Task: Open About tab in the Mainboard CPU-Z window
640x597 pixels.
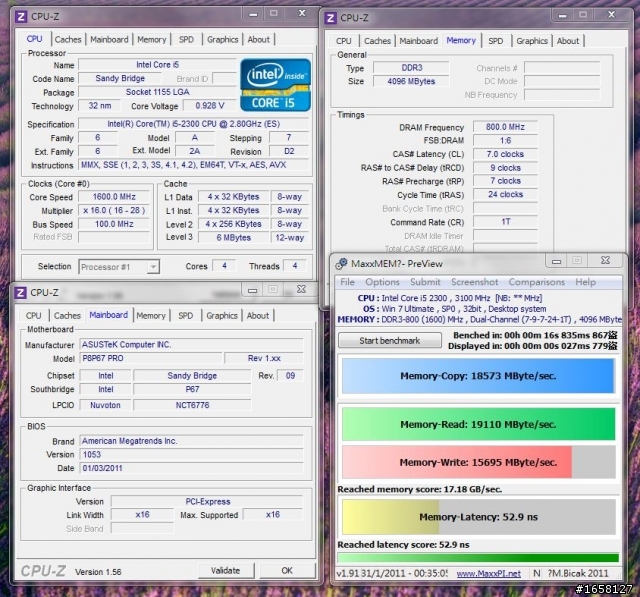Action: tap(258, 315)
